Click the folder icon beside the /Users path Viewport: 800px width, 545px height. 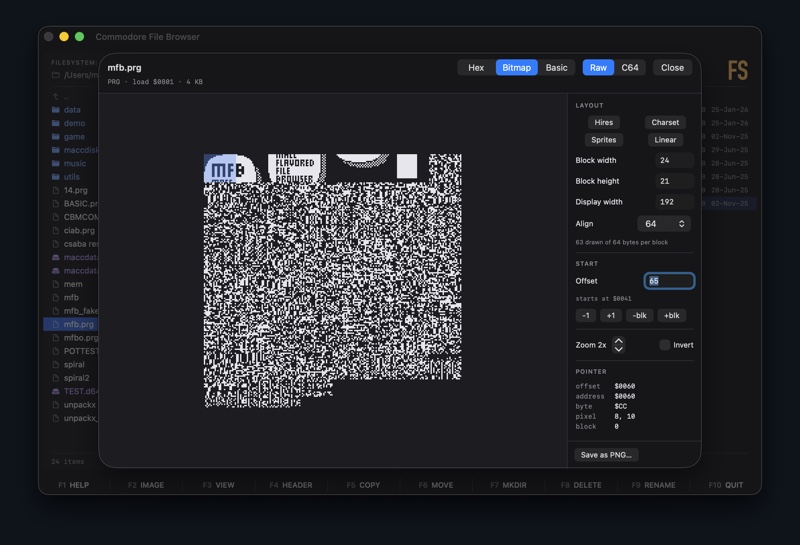[56, 75]
